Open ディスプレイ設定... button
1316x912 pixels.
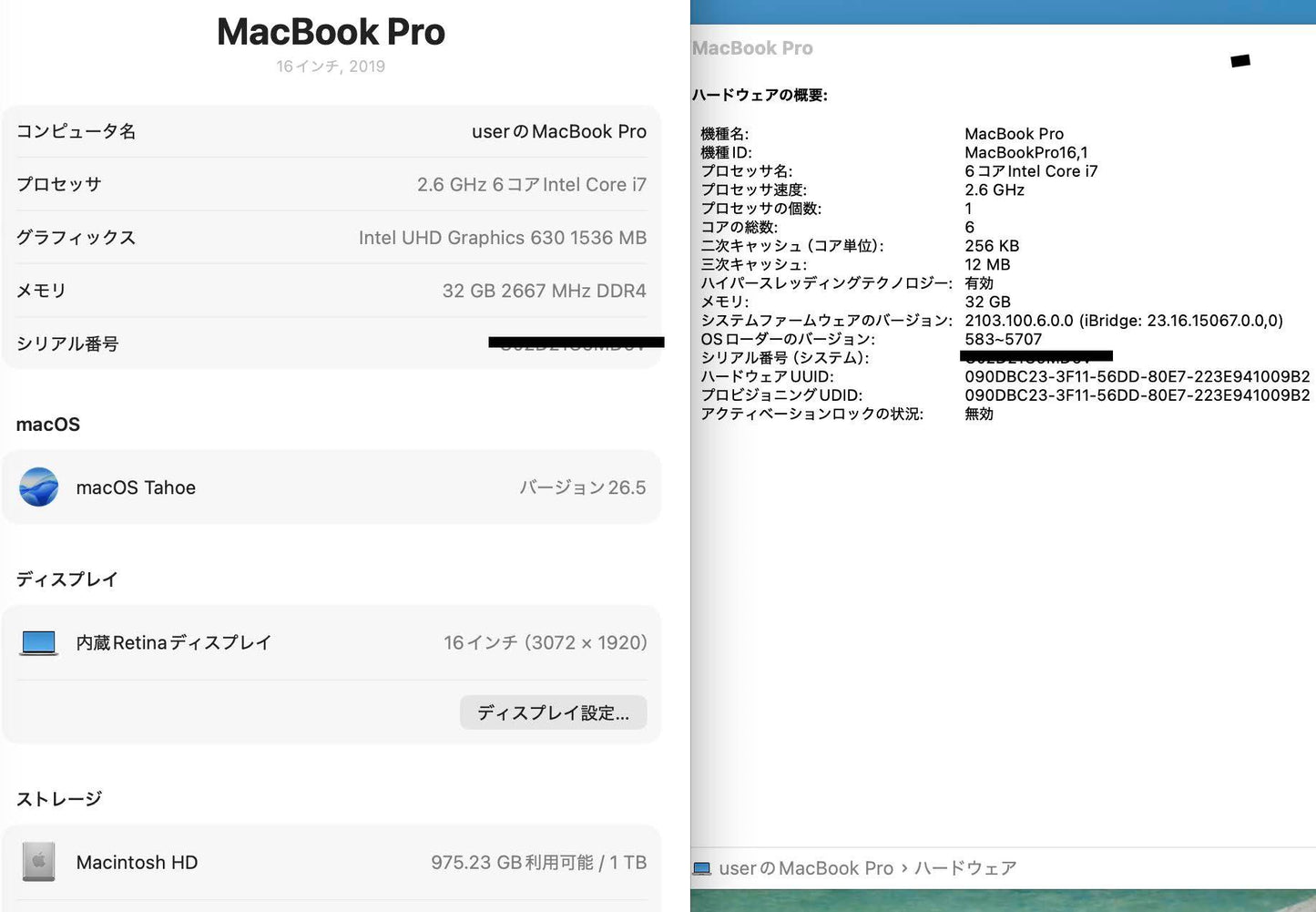[x=554, y=712]
